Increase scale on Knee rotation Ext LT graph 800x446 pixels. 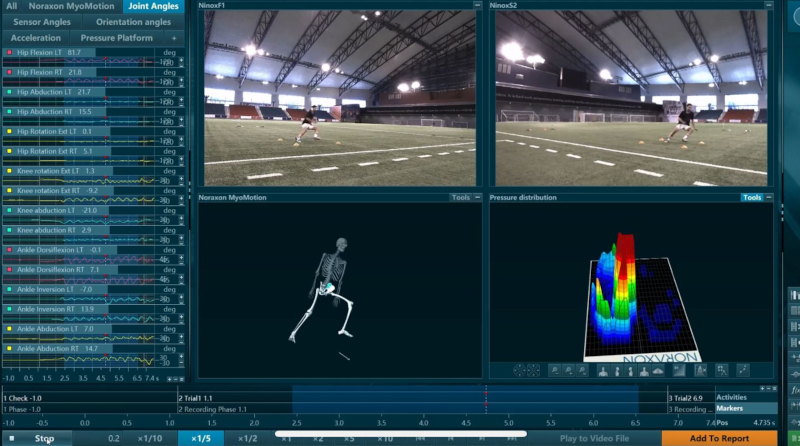(181, 178)
